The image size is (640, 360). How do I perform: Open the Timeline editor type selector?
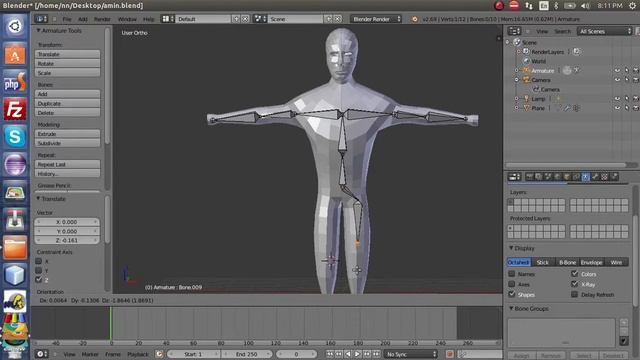click(41, 354)
